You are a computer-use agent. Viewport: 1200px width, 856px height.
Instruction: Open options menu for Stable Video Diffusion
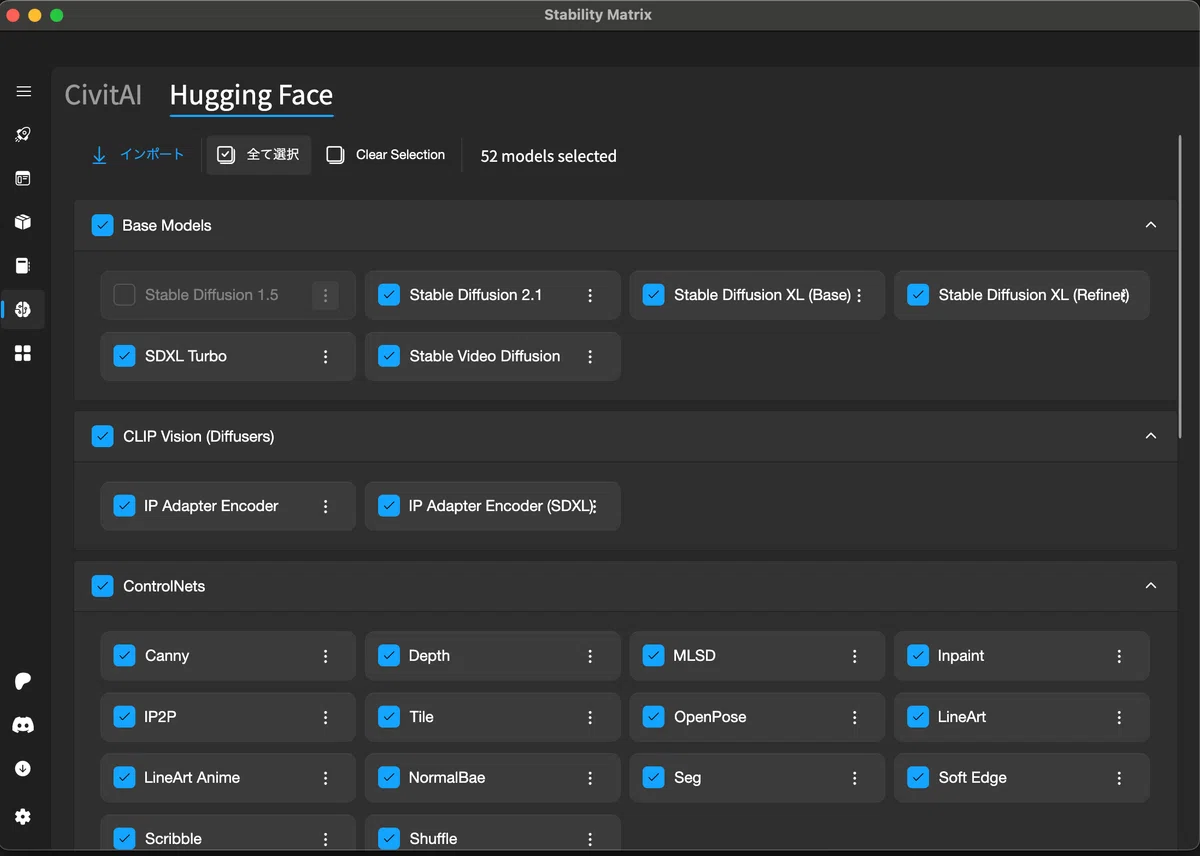(590, 356)
